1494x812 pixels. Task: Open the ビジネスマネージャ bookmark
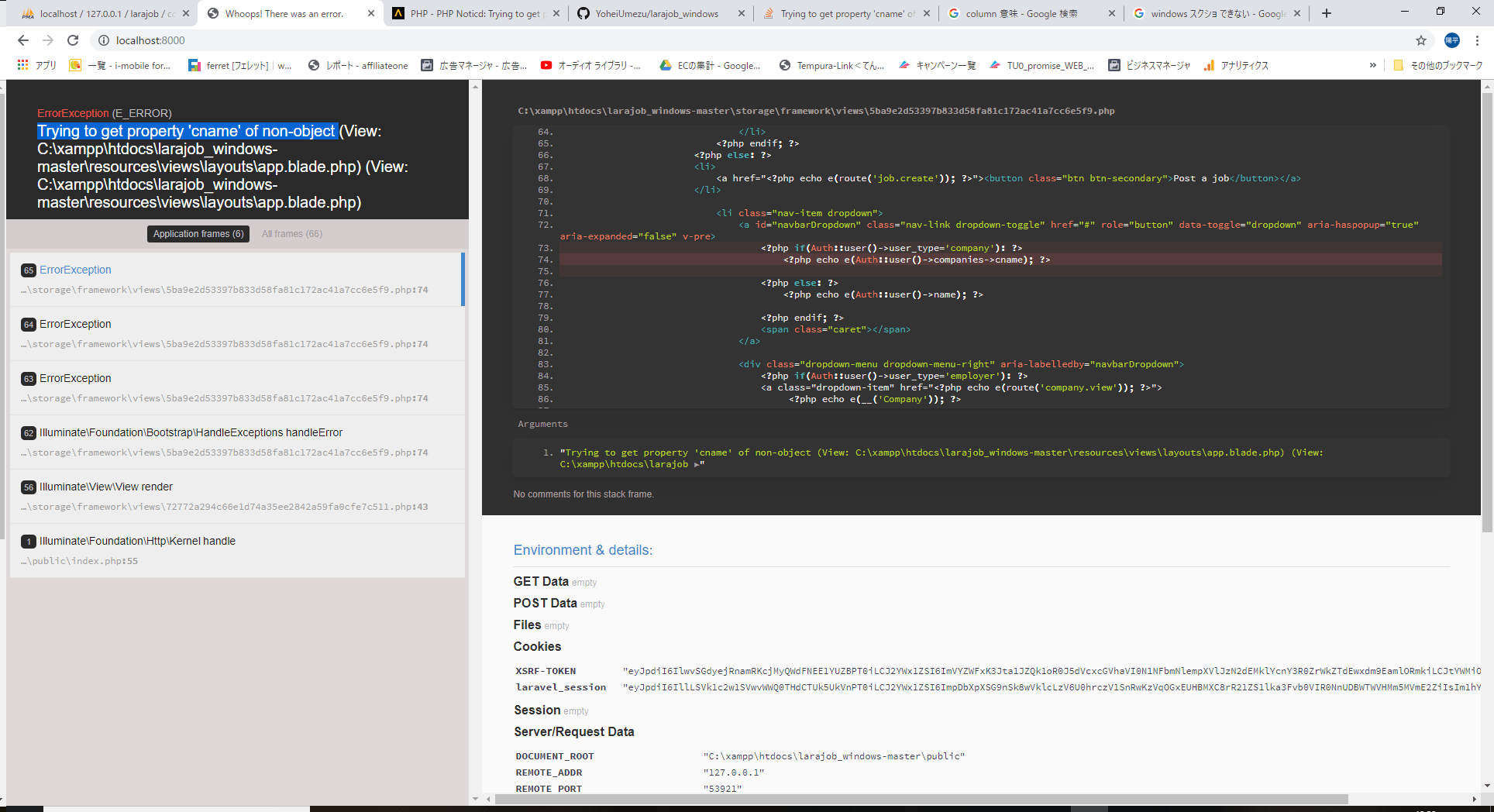tap(1149, 65)
